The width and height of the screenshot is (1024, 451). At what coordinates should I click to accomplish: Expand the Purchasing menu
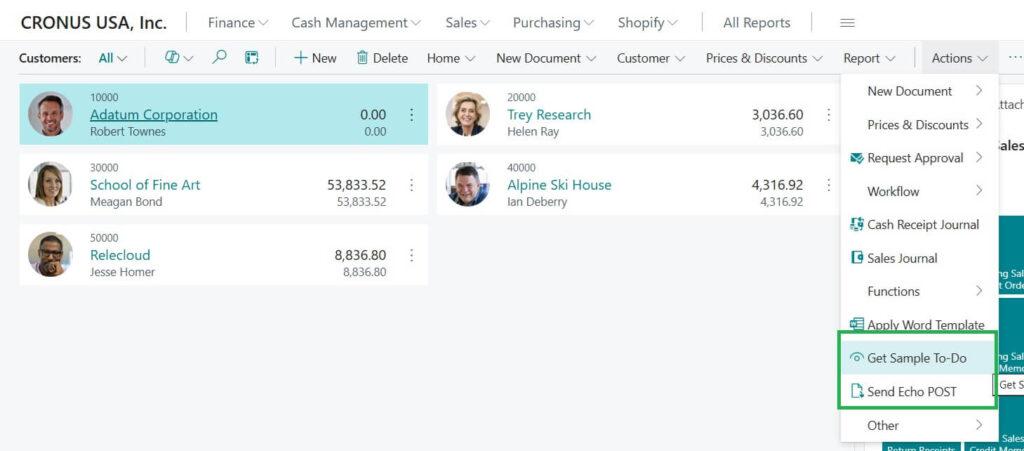click(553, 23)
